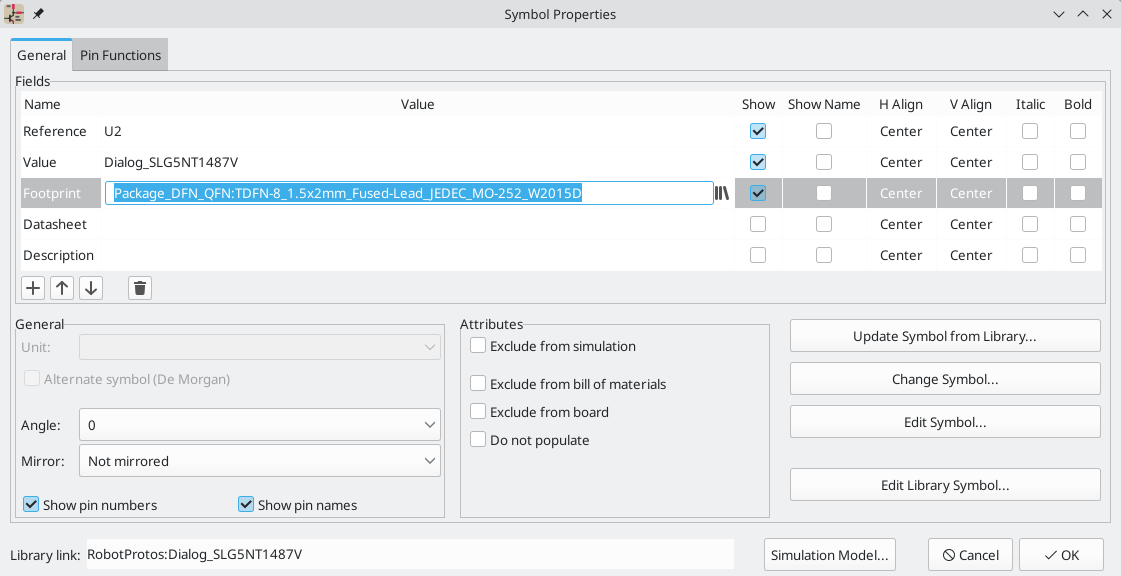Enable Exclude from simulation
The height and width of the screenshot is (576, 1121).
pos(477,346)
